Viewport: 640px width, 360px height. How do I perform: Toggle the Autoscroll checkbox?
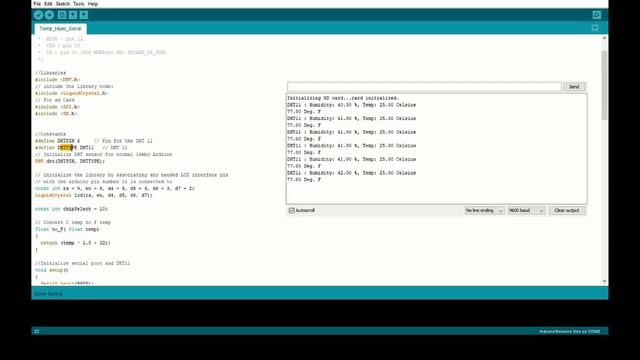(x=291, y=211)
